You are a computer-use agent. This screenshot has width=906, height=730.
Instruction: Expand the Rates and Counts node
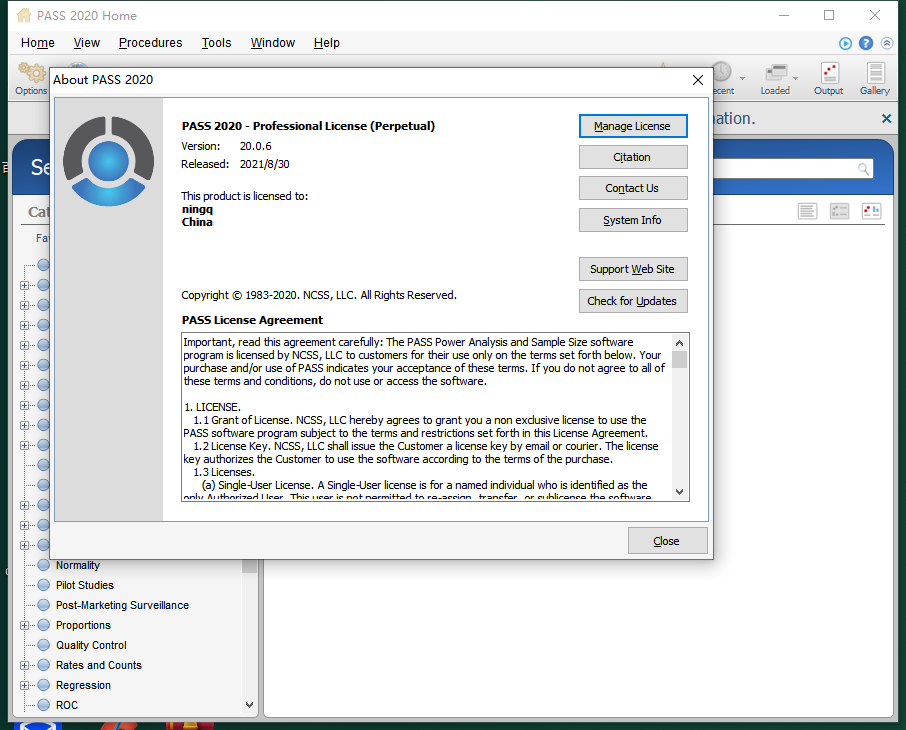[25, 665]
